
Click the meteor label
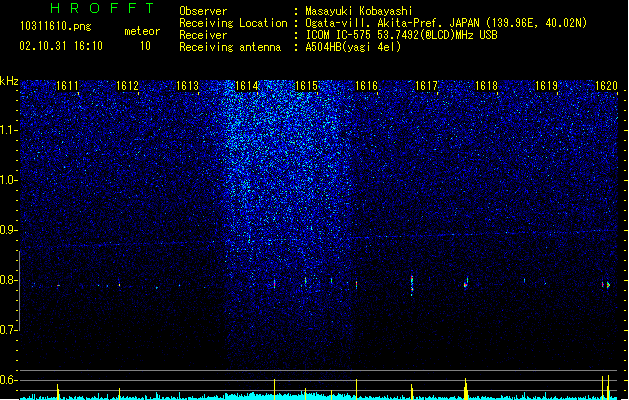tap(142, 31)
